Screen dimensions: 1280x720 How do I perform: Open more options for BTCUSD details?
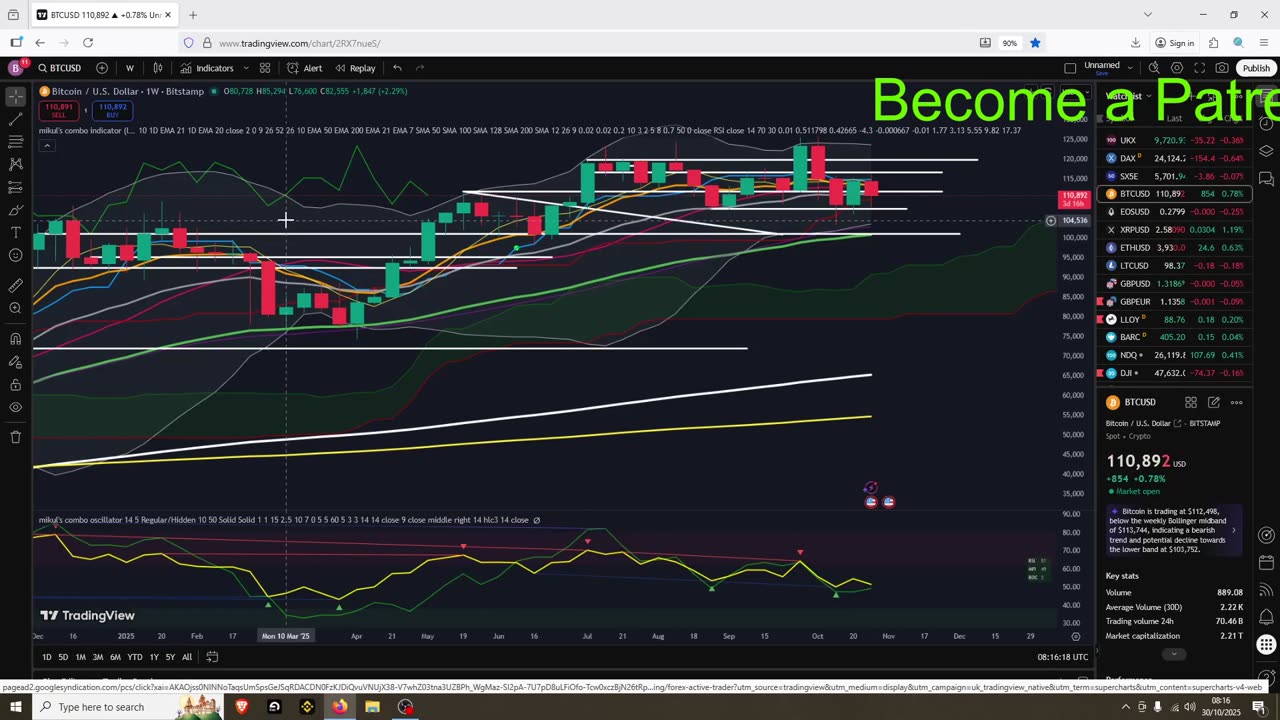pyautogui.click(x=1236, y=402)
